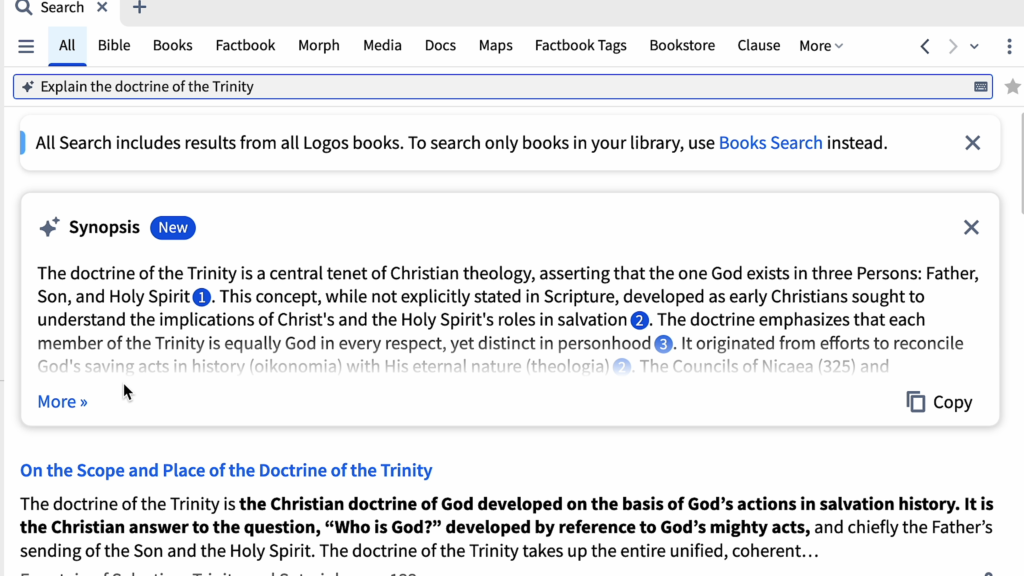Click citation number 3 in synopsis
The image size is (1024, 576).
(663, 344)
